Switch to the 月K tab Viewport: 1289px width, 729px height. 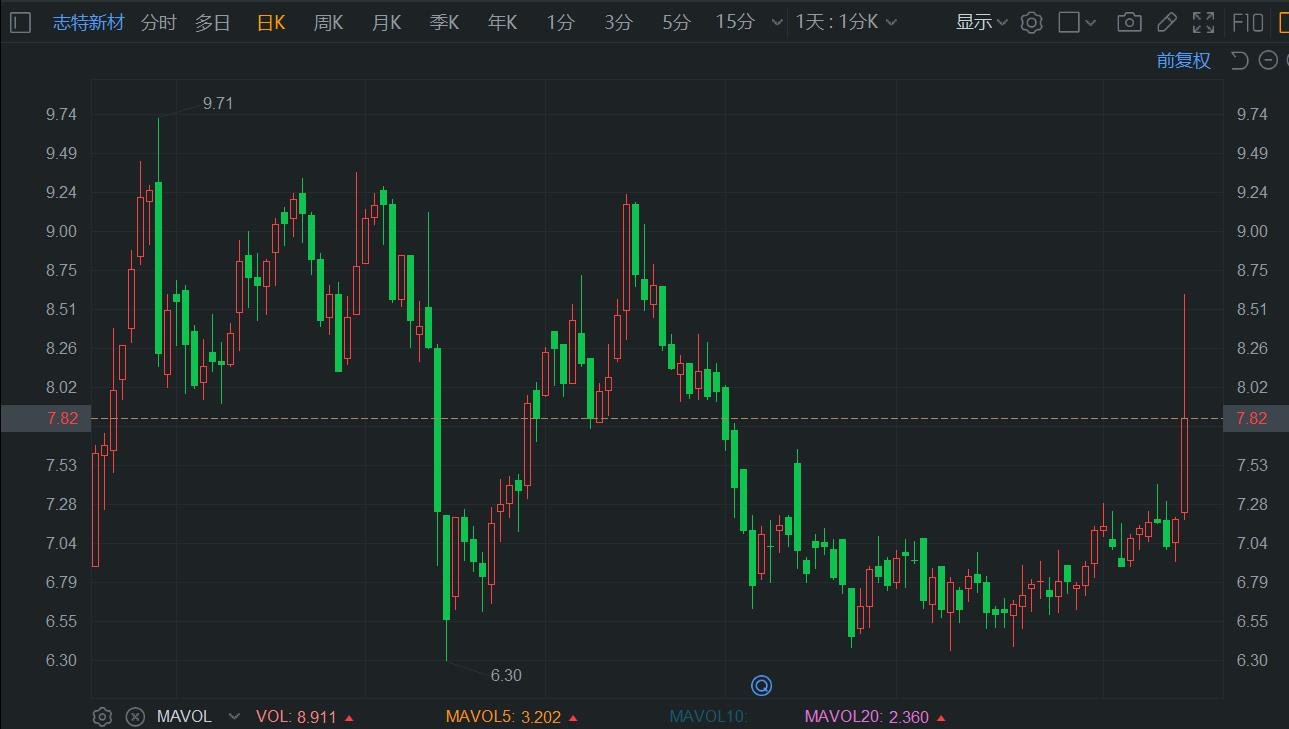click(387, 22)
